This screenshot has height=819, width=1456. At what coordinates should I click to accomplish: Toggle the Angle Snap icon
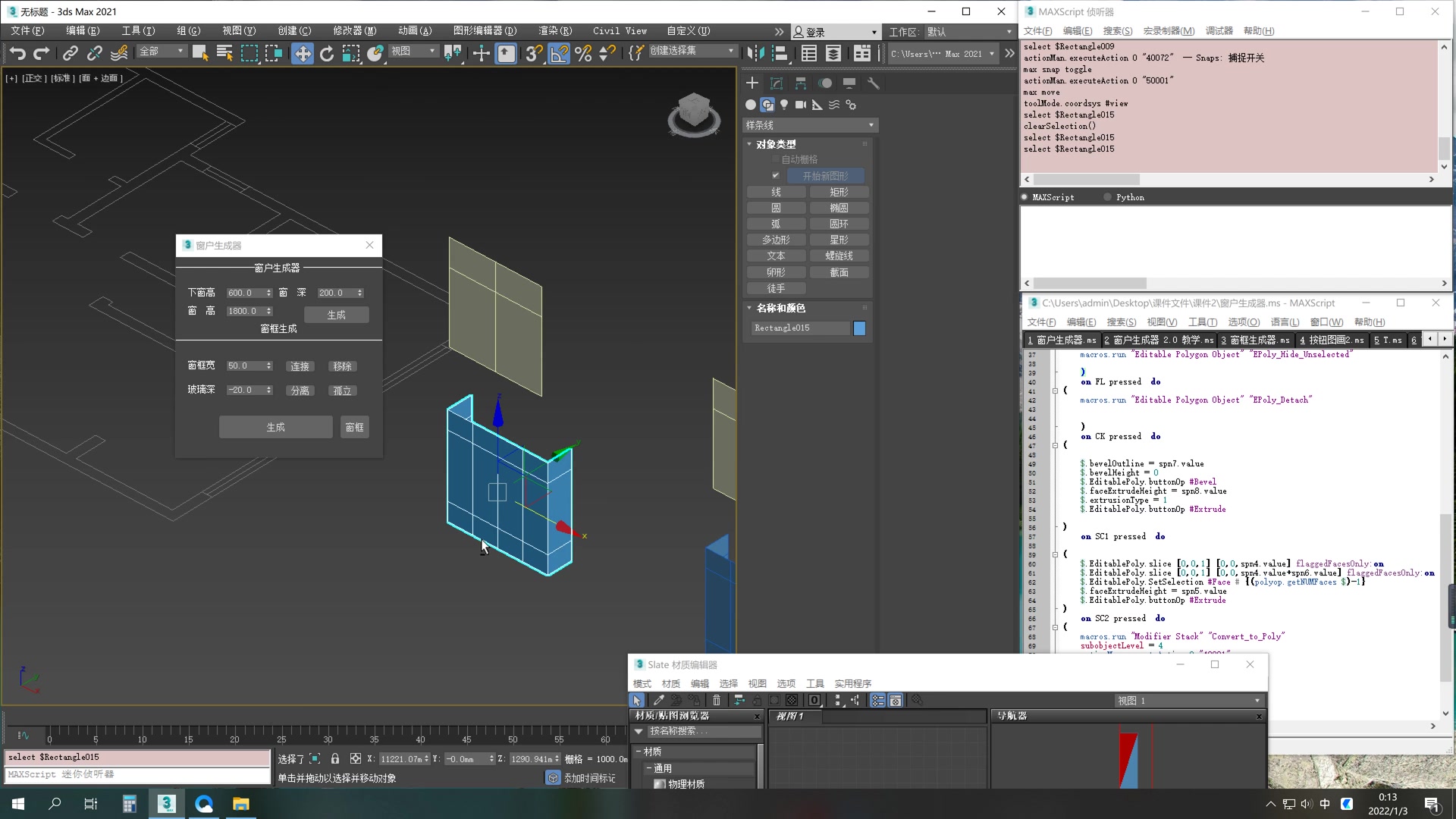(559, 53)
